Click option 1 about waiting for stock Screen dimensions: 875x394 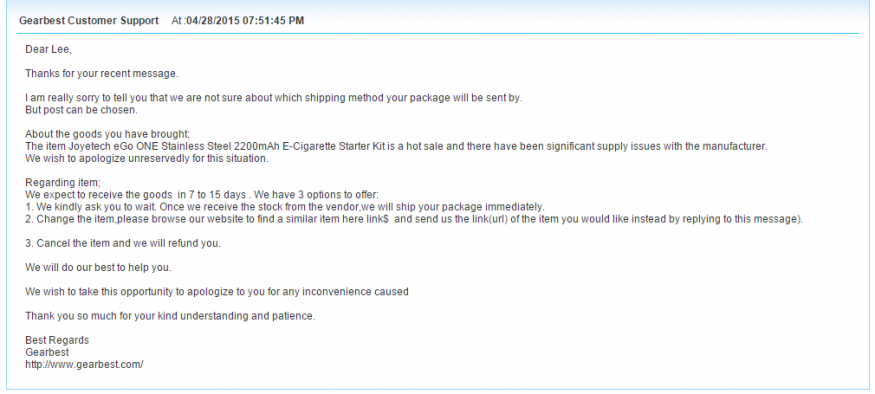285,207
